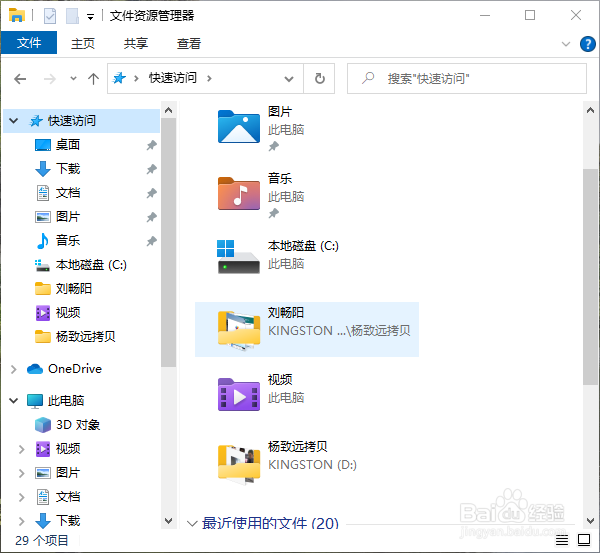Image resolution: width=600 pixels, height=553 pixels.
Task: Expand 图片 under 此电脑
Action: [21, 473]
